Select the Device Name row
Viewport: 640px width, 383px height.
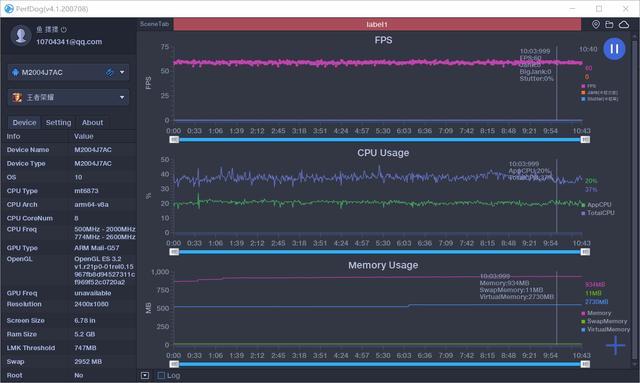pos(69,150)
